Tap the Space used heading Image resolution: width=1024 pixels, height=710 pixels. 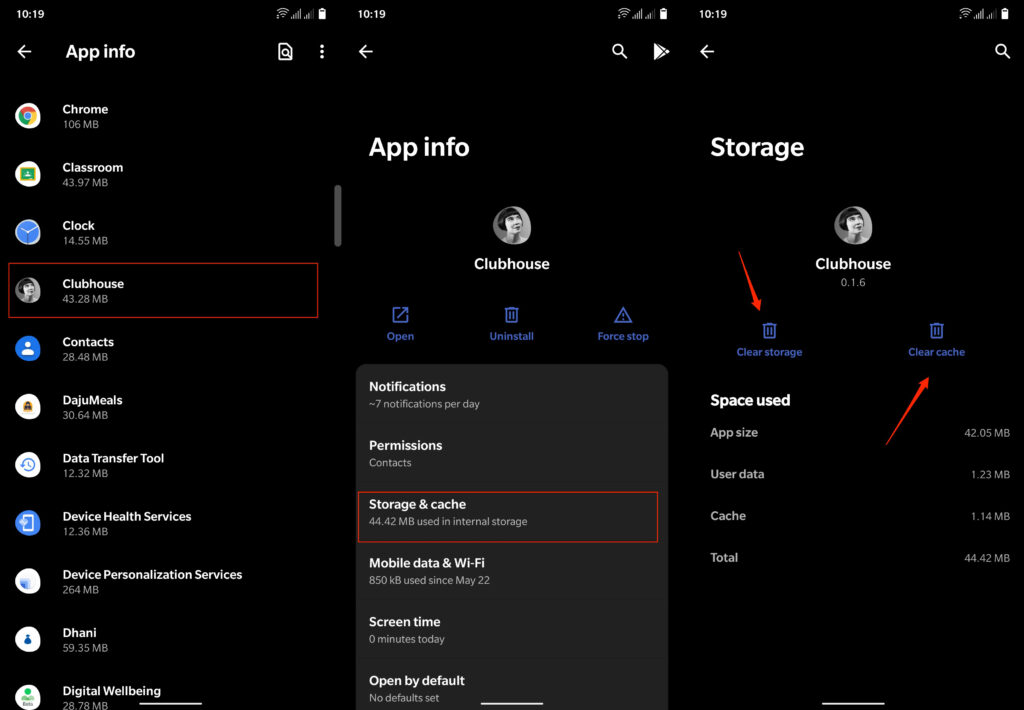point(750,400)
